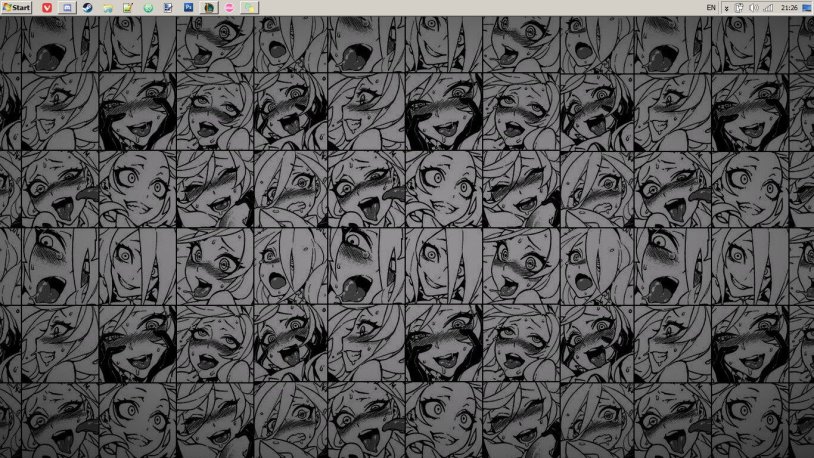The image size is (814, 458).
Task: Switch to the active dark-icon taskbar app
Action: (x=209, y=7)
